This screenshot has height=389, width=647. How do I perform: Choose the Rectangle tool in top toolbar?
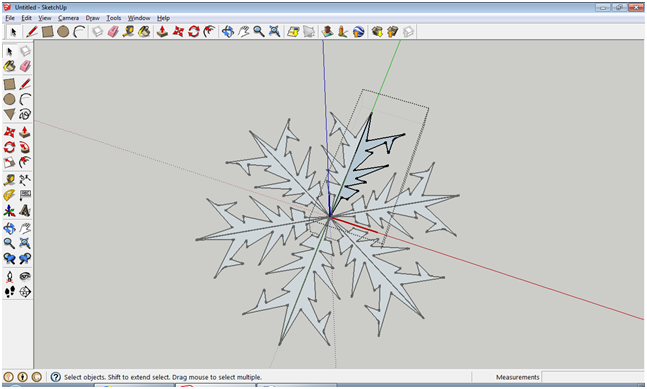click(x=47, y=31)
